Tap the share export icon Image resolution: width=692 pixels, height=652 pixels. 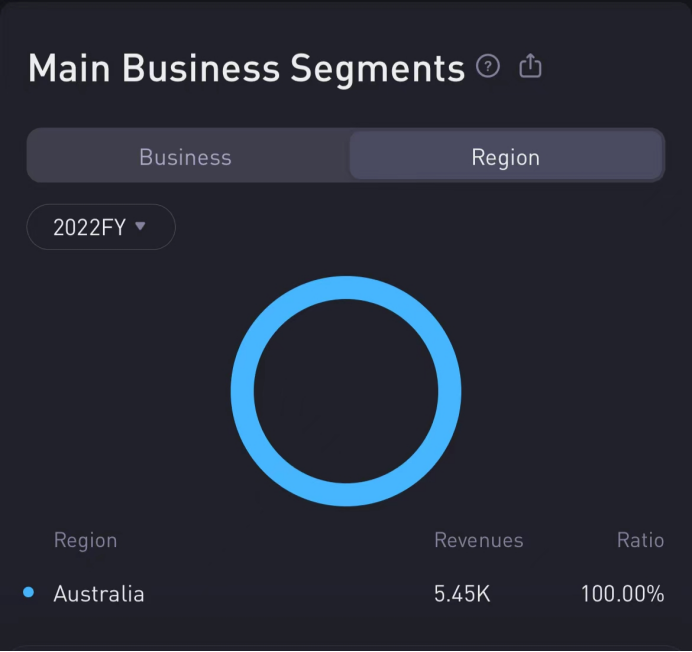[x=530, y=67]
